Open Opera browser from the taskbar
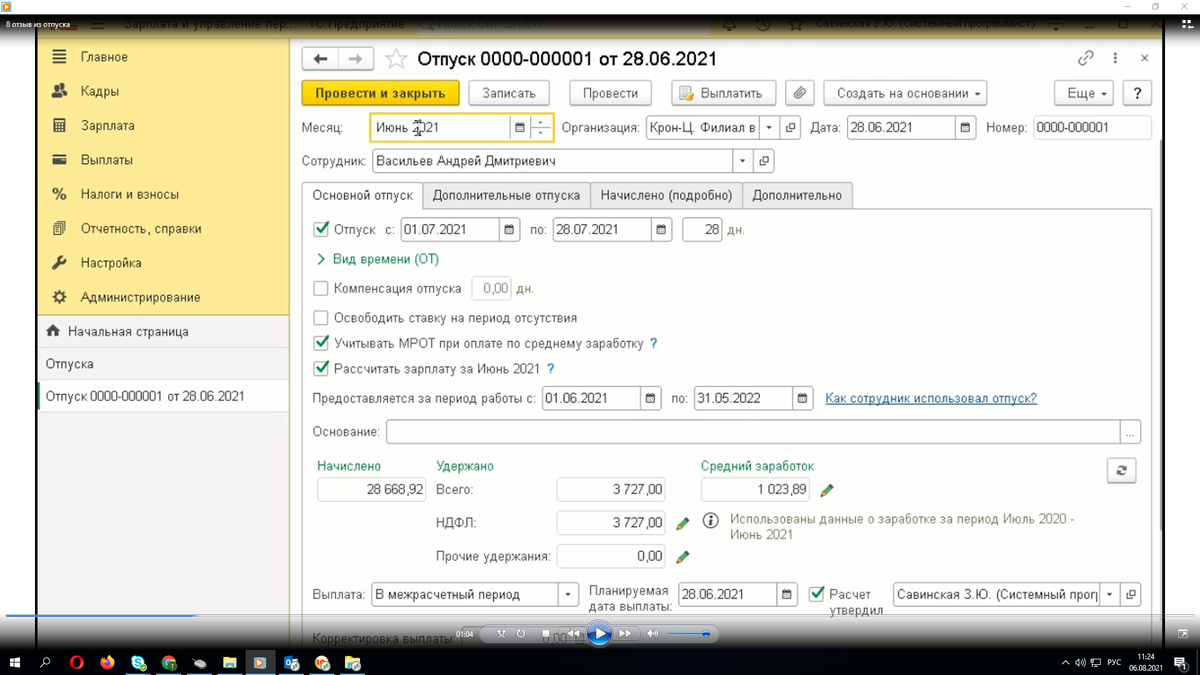 77,662
